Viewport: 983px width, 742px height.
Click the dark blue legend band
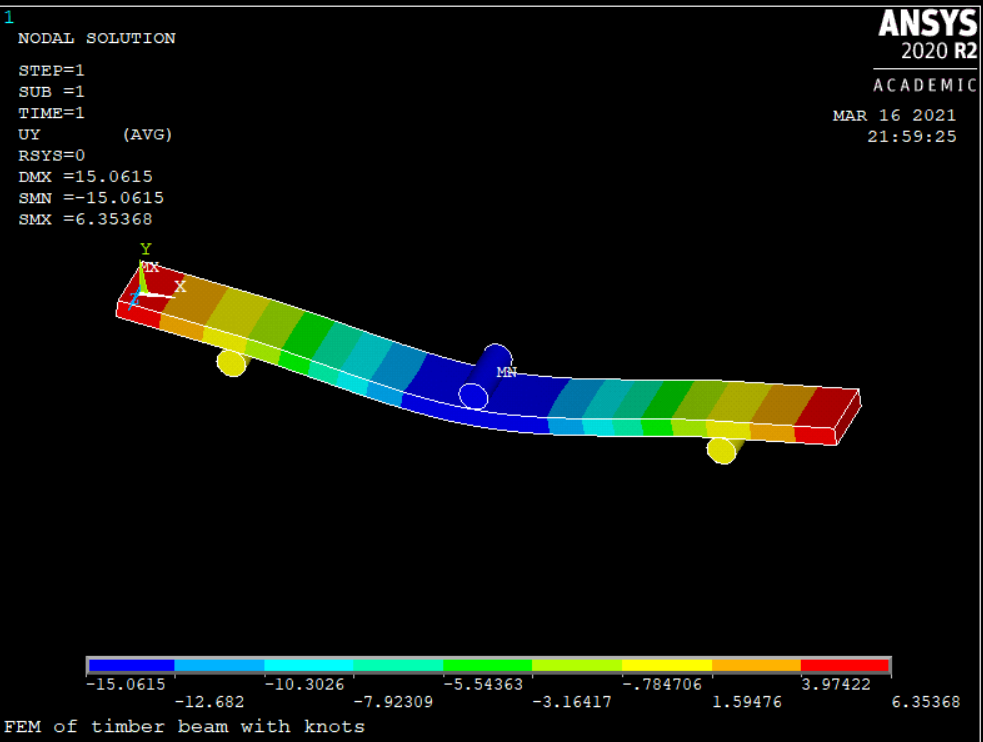(x=131, y=666)
